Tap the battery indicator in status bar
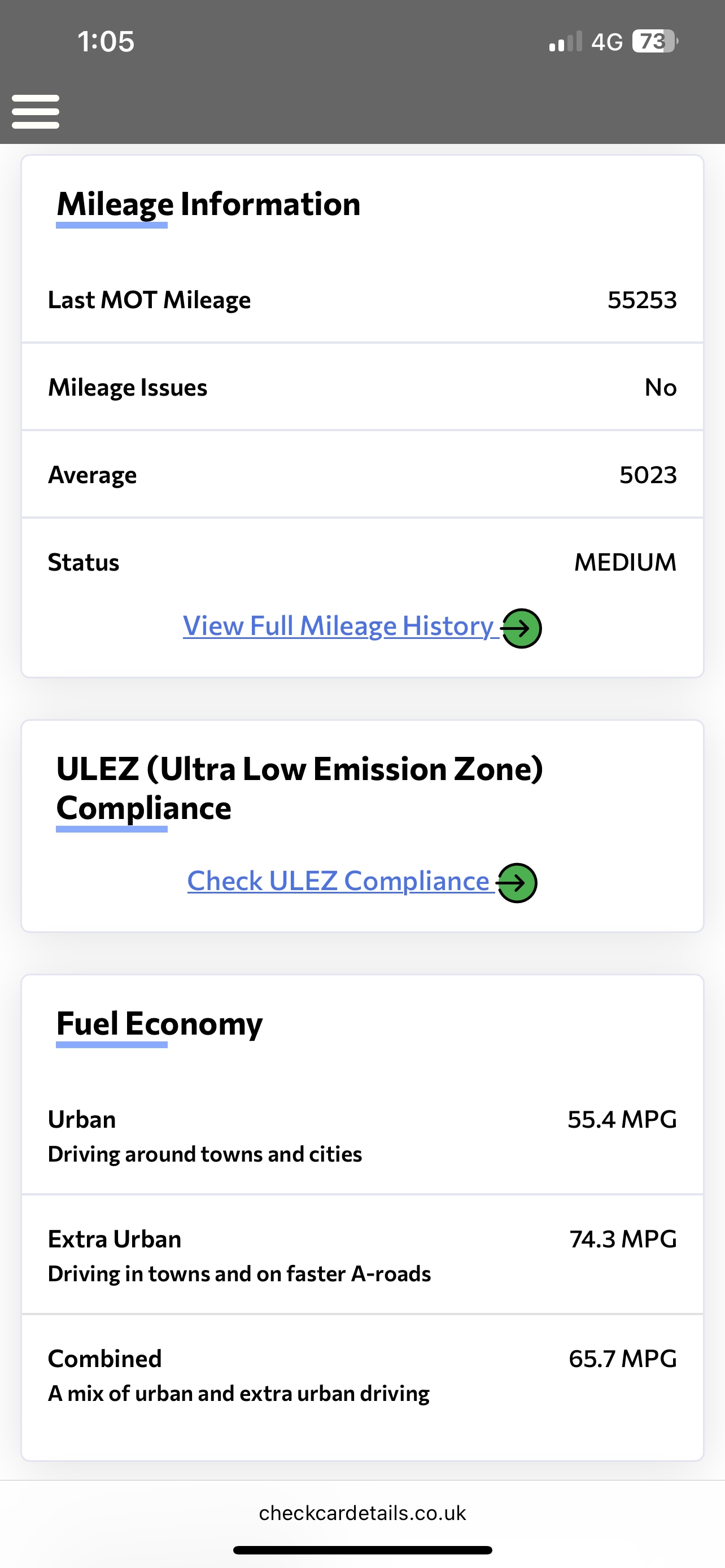The width and height of the screenshot is (725, 1568). tap(654, 41)
